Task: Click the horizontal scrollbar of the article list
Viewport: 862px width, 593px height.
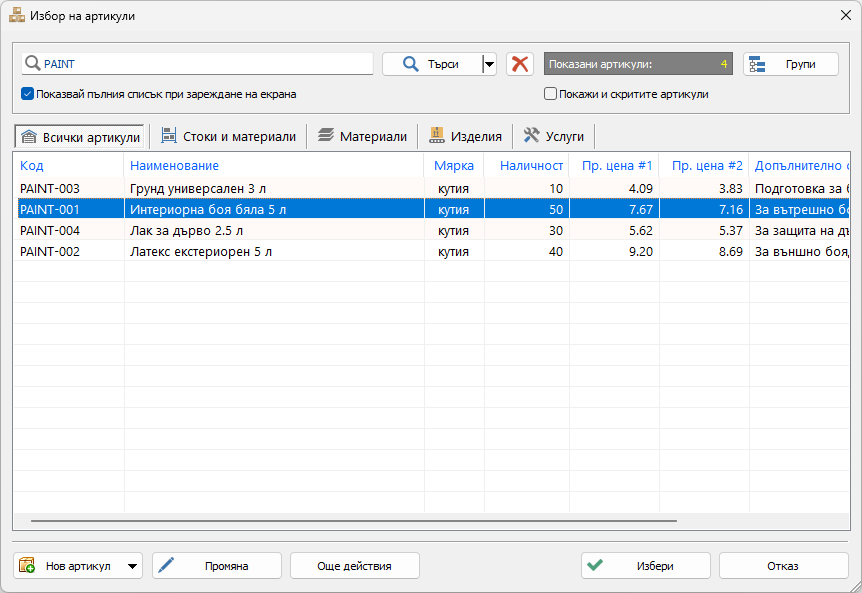Action: click(353, 520)
